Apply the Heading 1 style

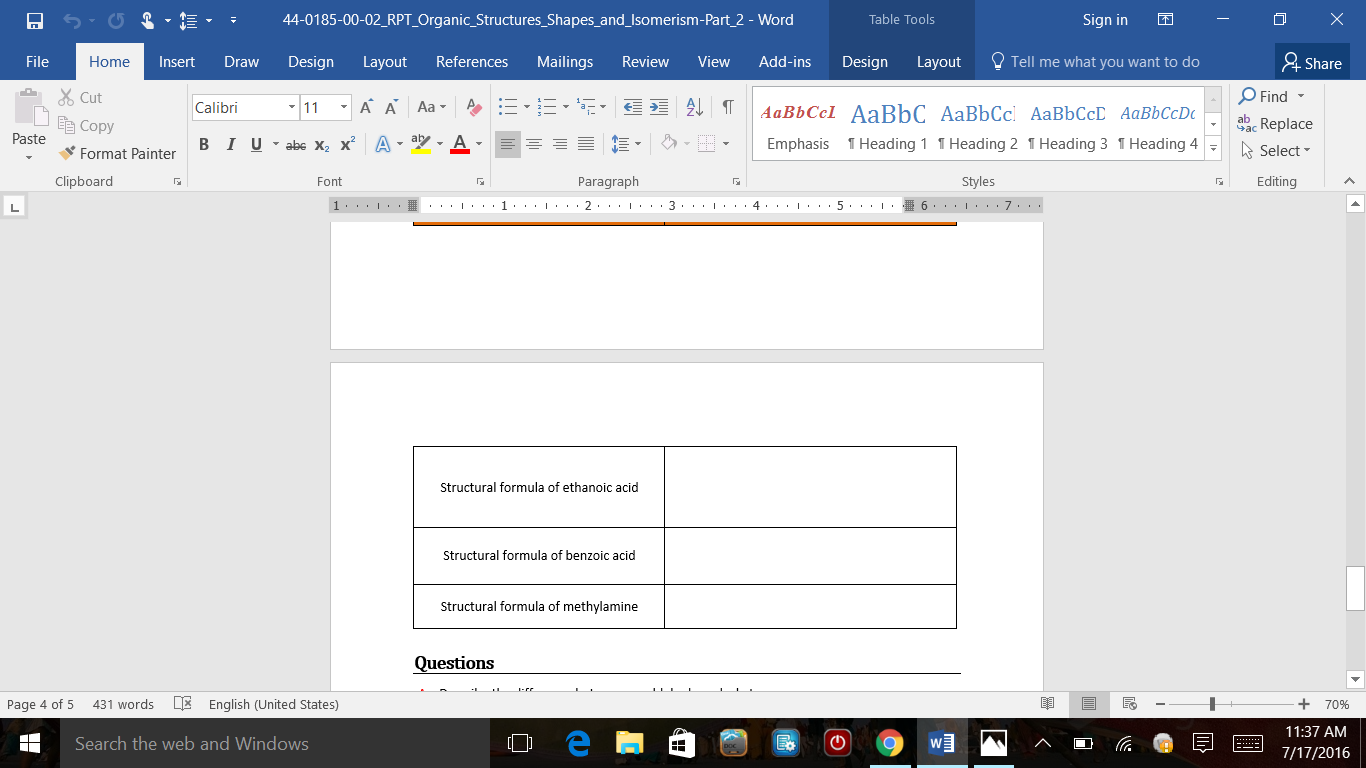pos(888,123)
